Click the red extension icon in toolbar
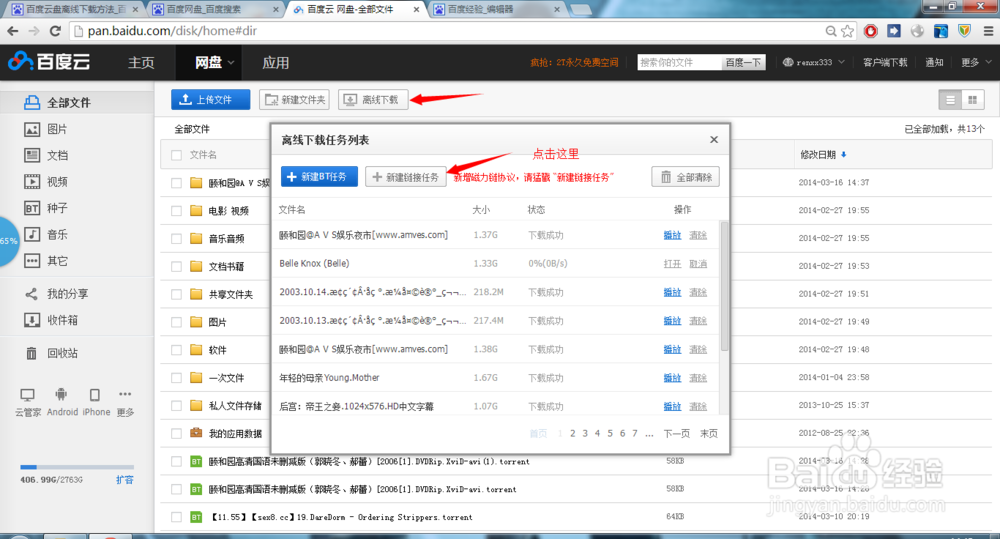This screenshot has height=539, width=1000. 871,31
